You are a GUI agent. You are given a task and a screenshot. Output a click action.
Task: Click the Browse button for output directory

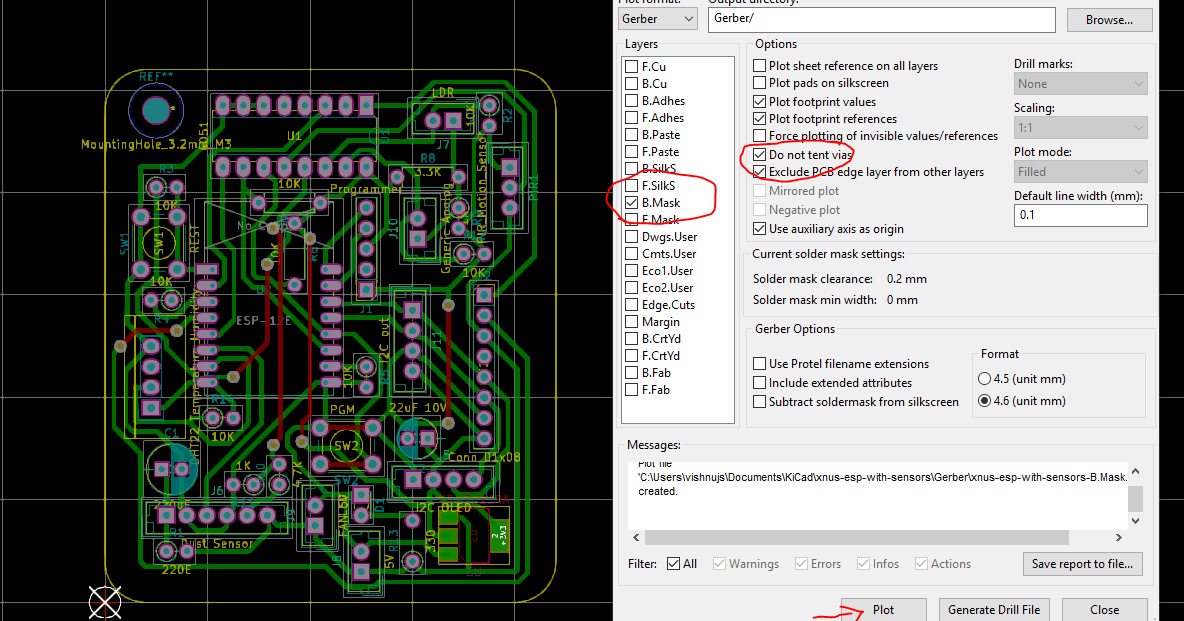click(1109, 18)
